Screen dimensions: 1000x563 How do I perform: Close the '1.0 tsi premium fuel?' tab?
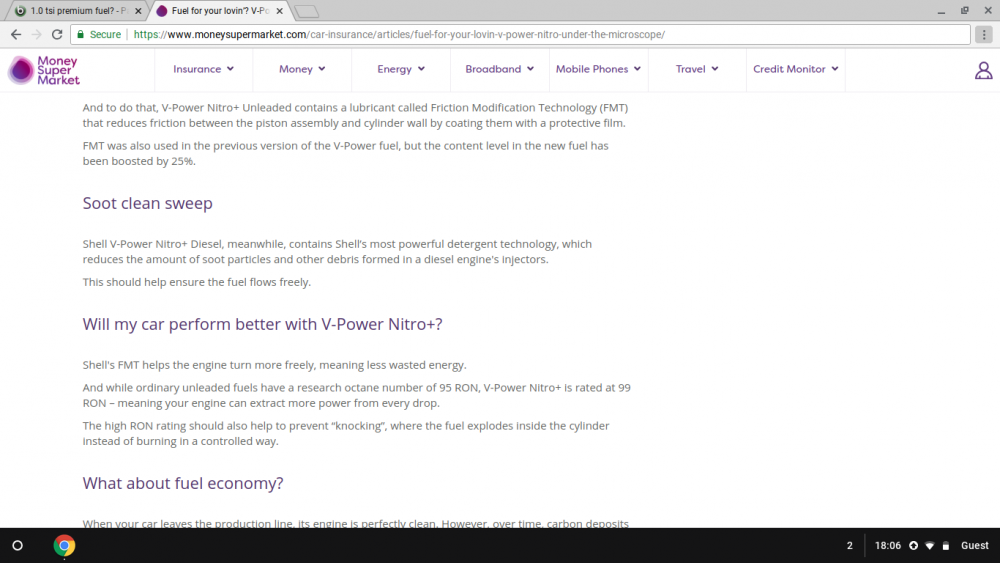coord(138,11)
